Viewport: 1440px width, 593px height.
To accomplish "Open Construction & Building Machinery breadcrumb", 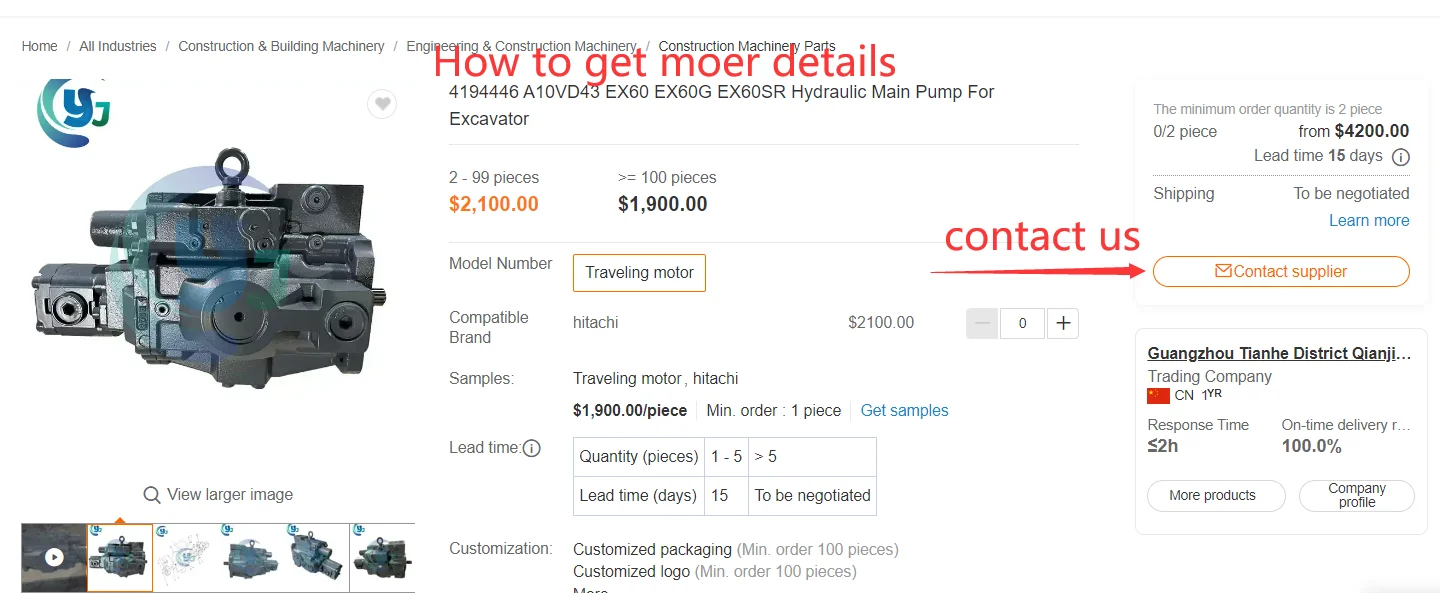I will tap(281, 46).
